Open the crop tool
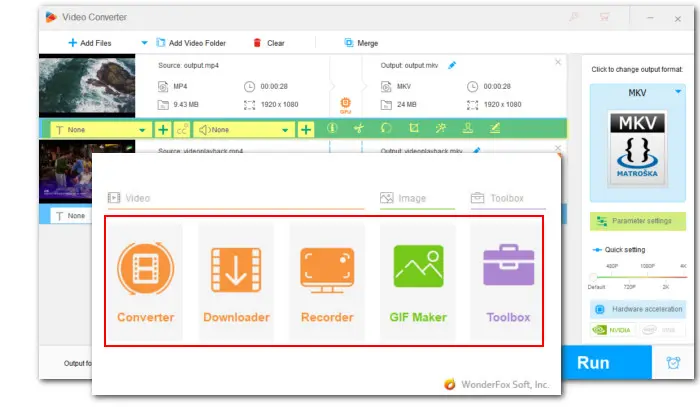700x407 pixels. (x=414, y=129)
